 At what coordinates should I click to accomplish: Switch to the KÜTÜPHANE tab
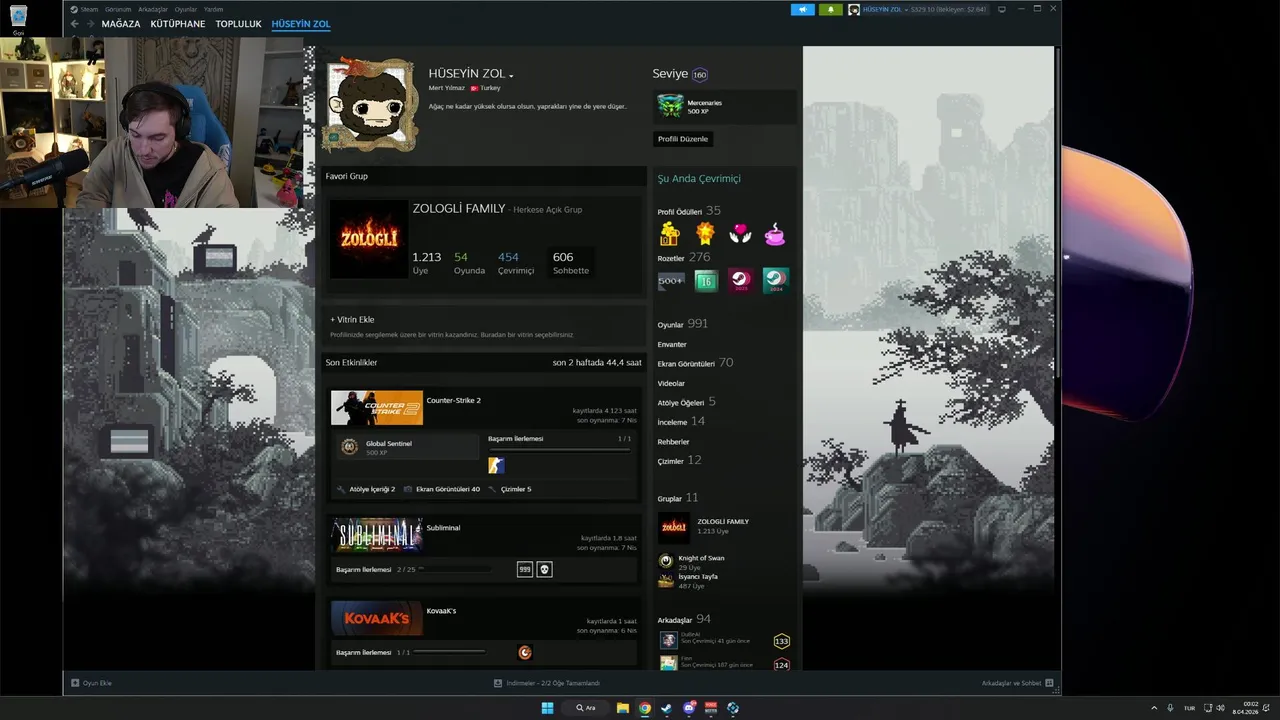click(x=178, y=24)
